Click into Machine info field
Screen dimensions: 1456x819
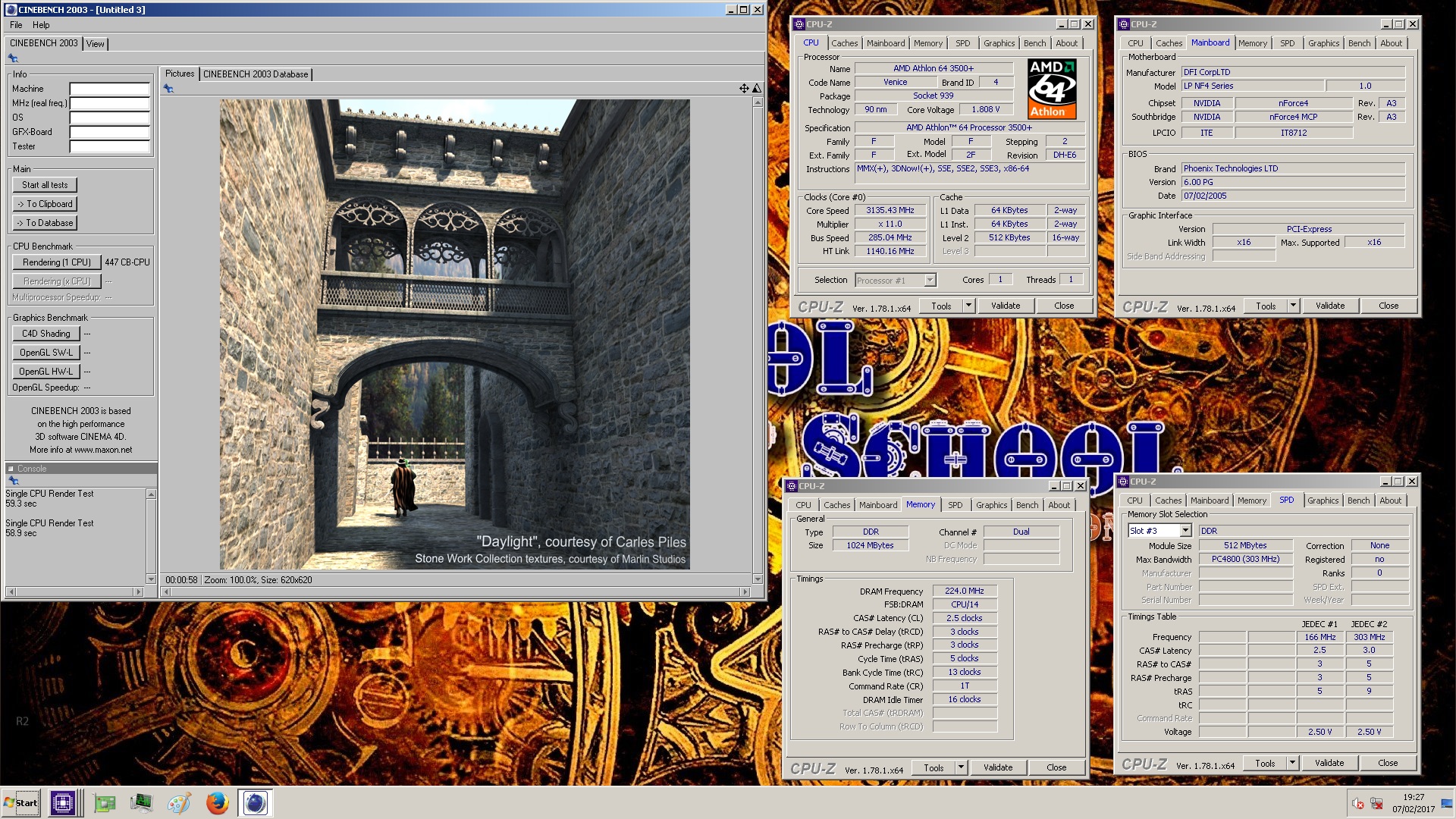point(109,89)
